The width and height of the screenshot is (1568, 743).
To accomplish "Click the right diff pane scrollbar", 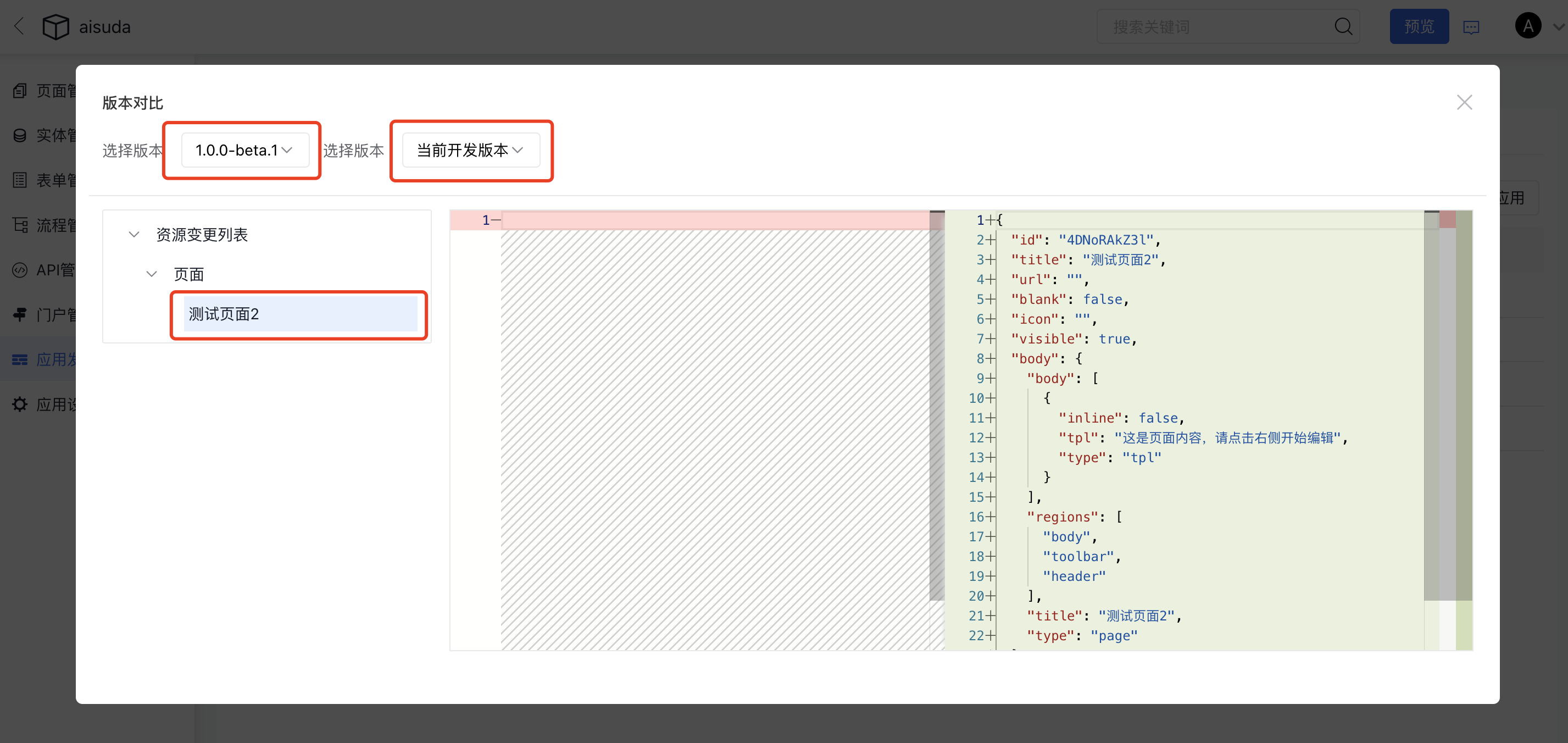I will tap(1432, 406).
